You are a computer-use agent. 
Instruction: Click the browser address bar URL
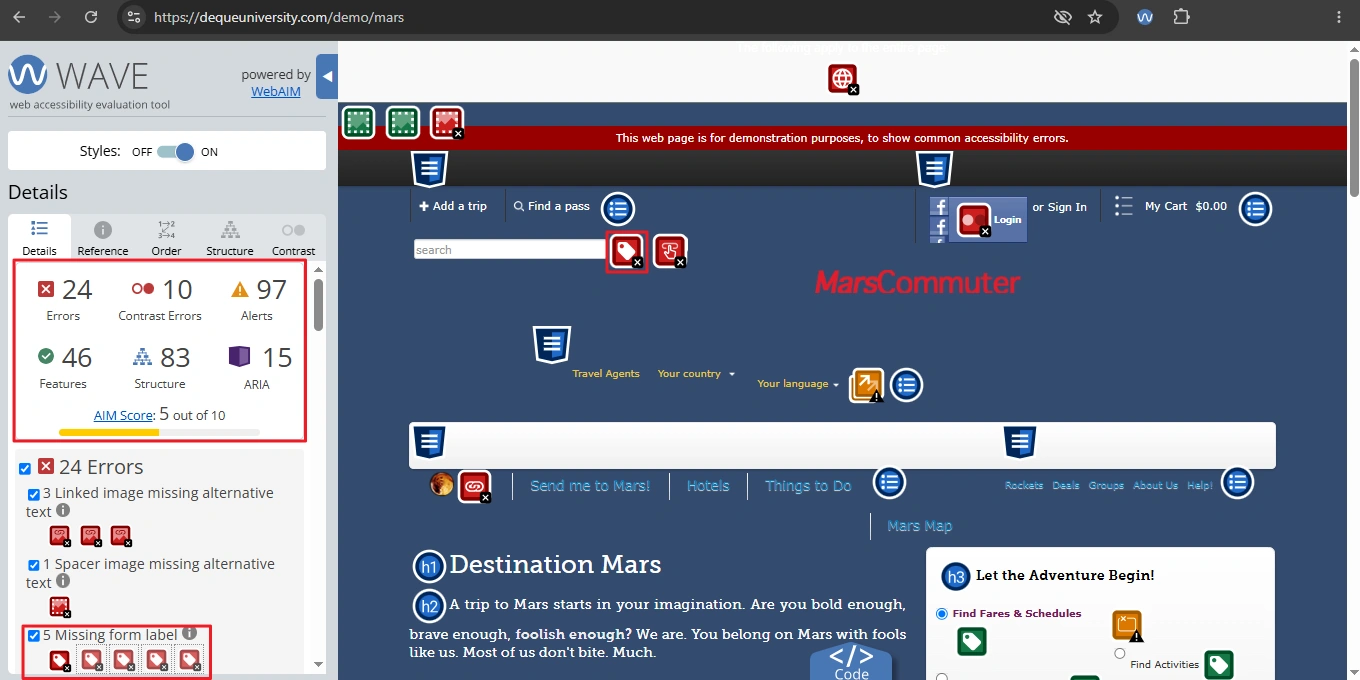coord(279,17)
